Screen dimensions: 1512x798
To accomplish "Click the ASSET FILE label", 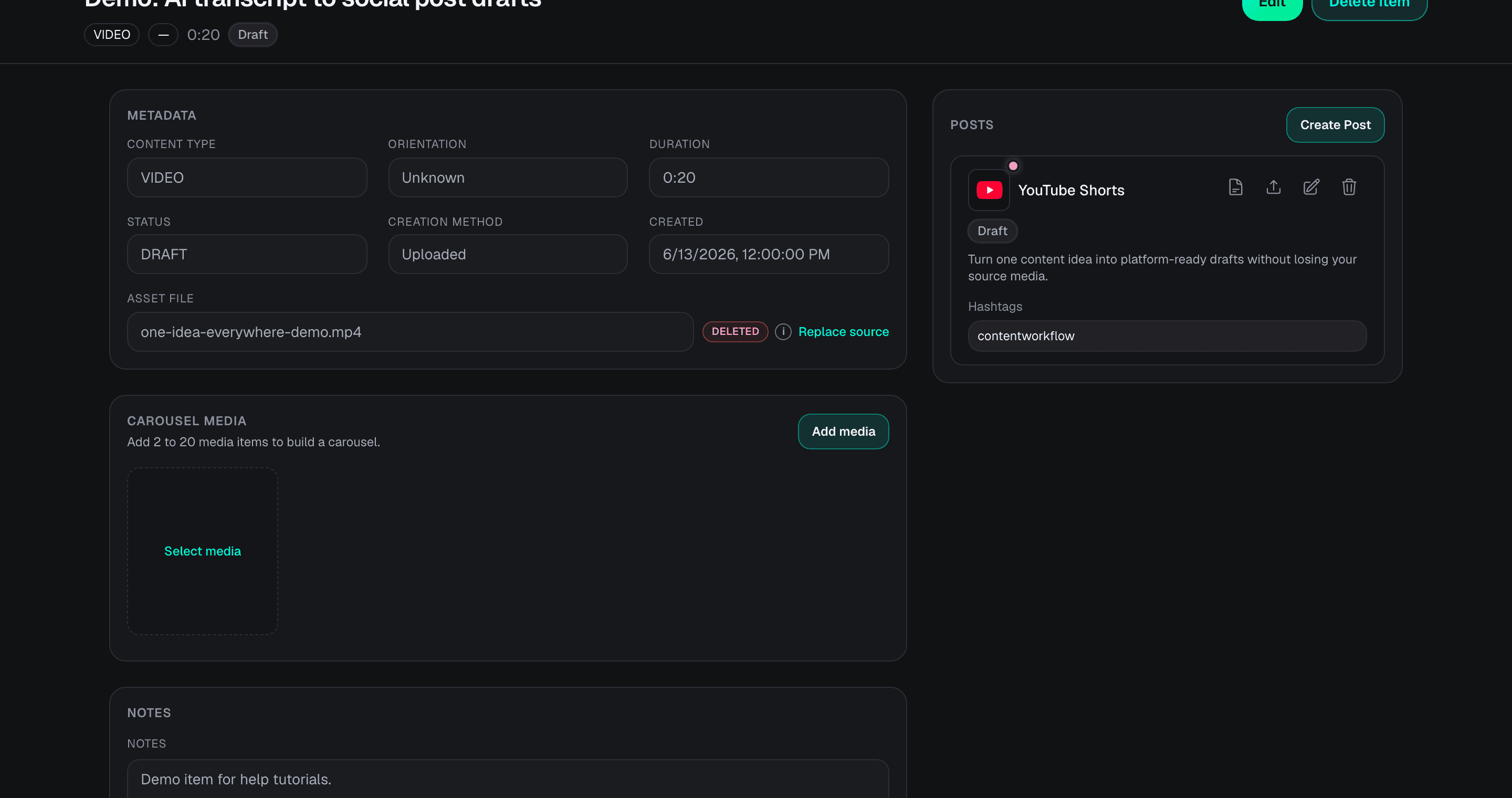I will (160, 298).
